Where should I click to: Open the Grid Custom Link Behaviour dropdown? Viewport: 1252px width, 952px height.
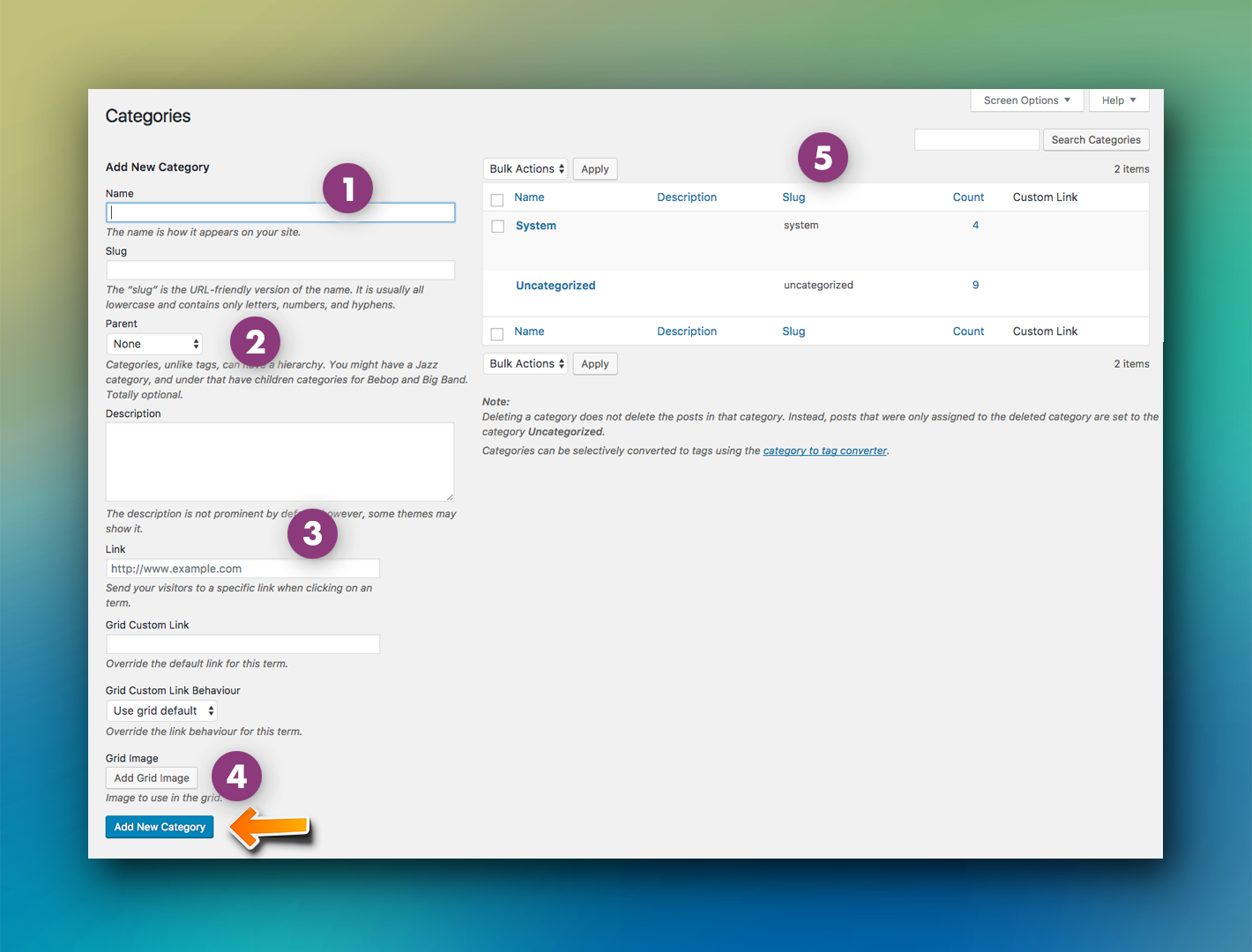tap(162, 710)
